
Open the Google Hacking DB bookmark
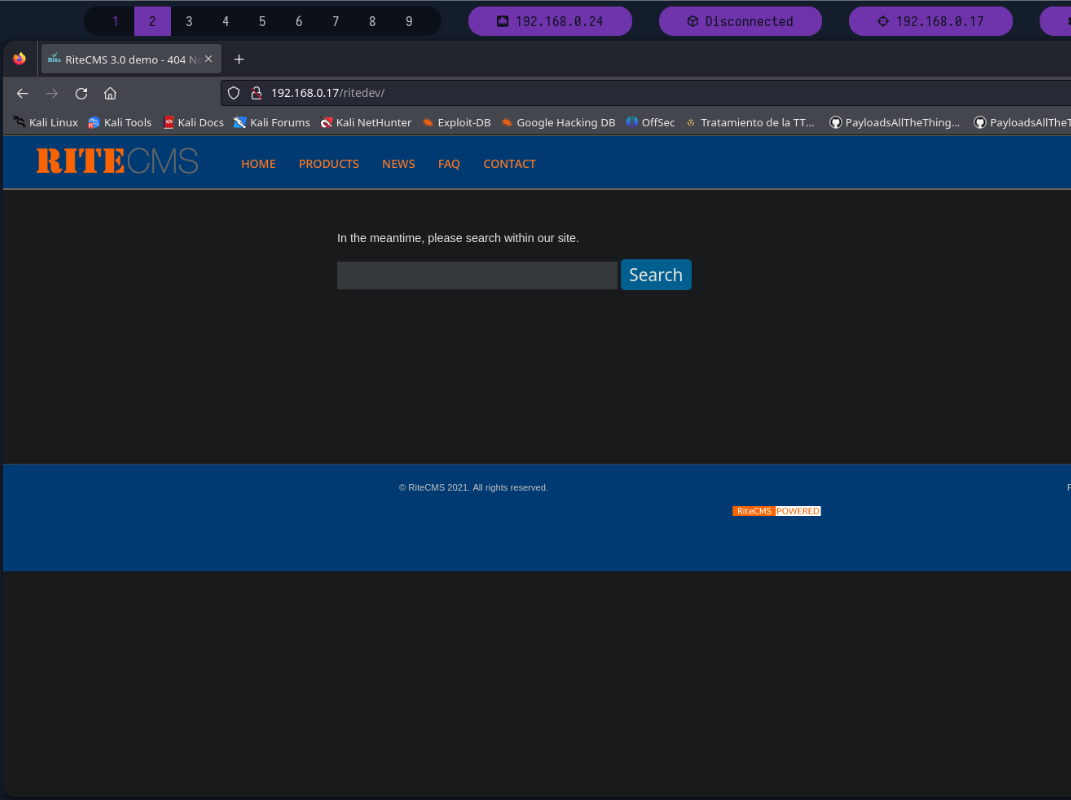pos(558,122)
